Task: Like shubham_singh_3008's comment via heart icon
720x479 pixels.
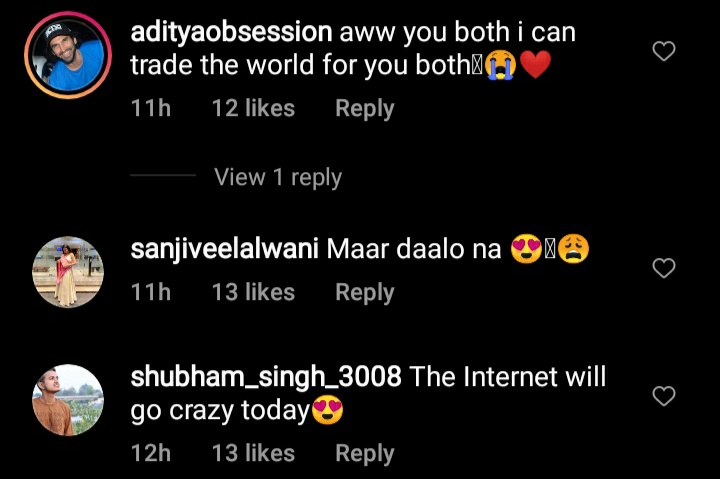Action: [664, 396]
